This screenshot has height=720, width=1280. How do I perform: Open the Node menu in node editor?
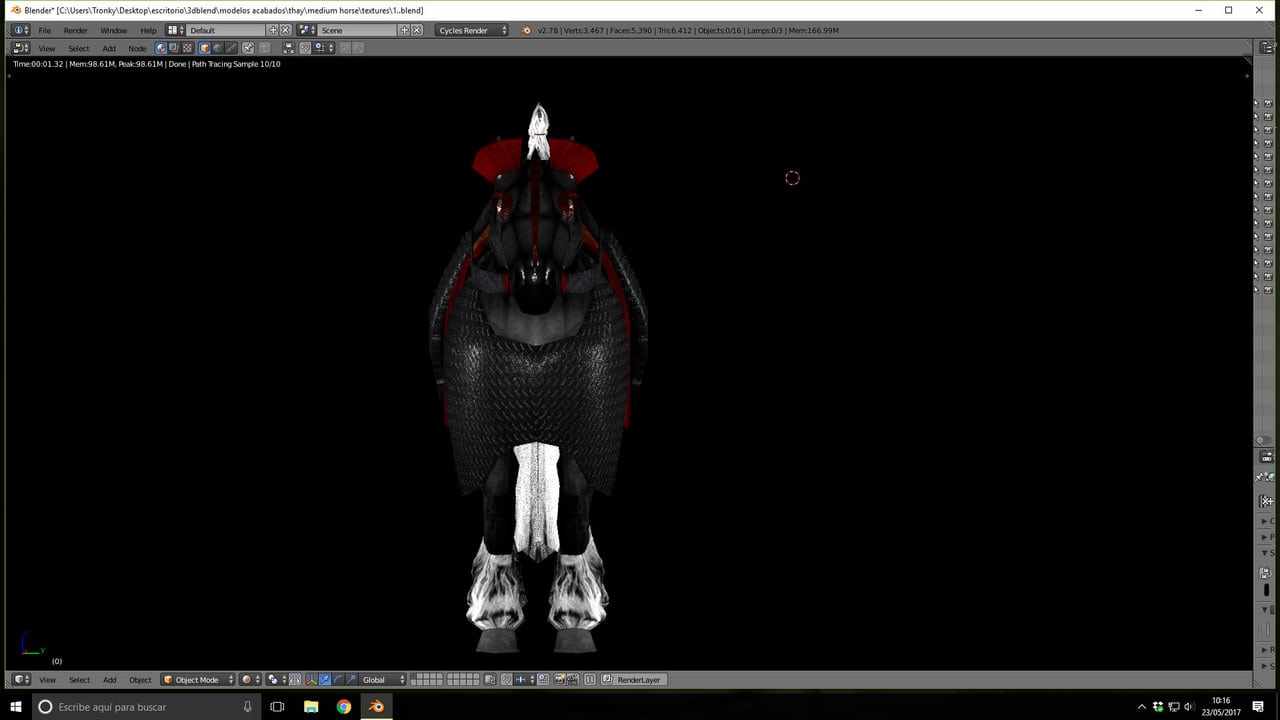click(137, 48)
